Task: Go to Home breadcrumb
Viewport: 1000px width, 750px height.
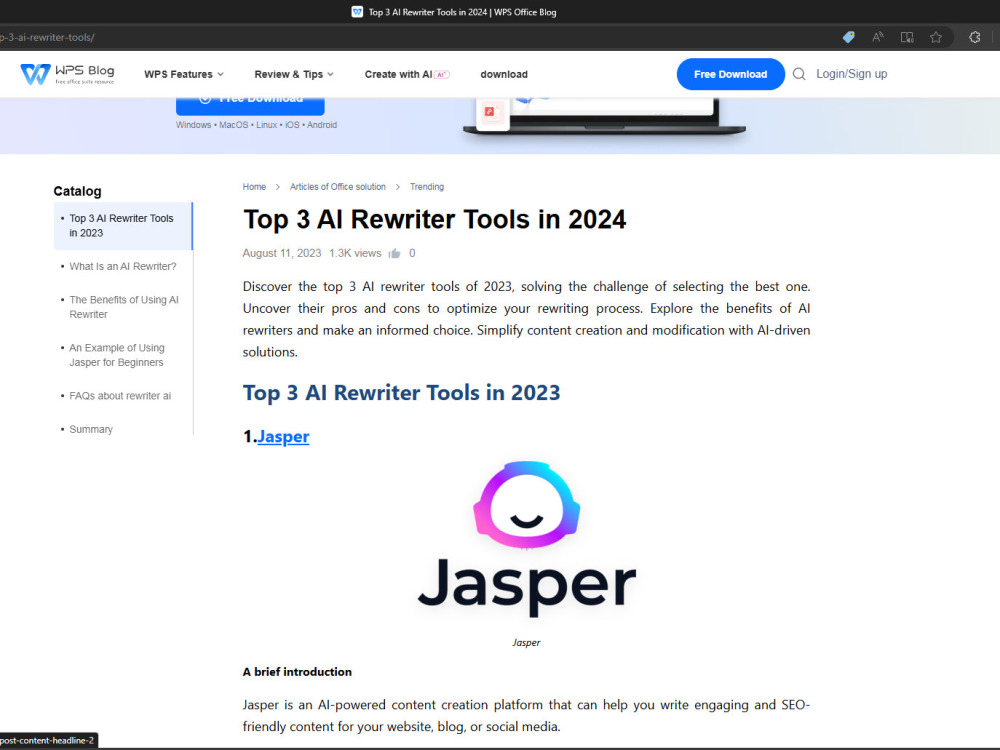Action: pos(254,187)
